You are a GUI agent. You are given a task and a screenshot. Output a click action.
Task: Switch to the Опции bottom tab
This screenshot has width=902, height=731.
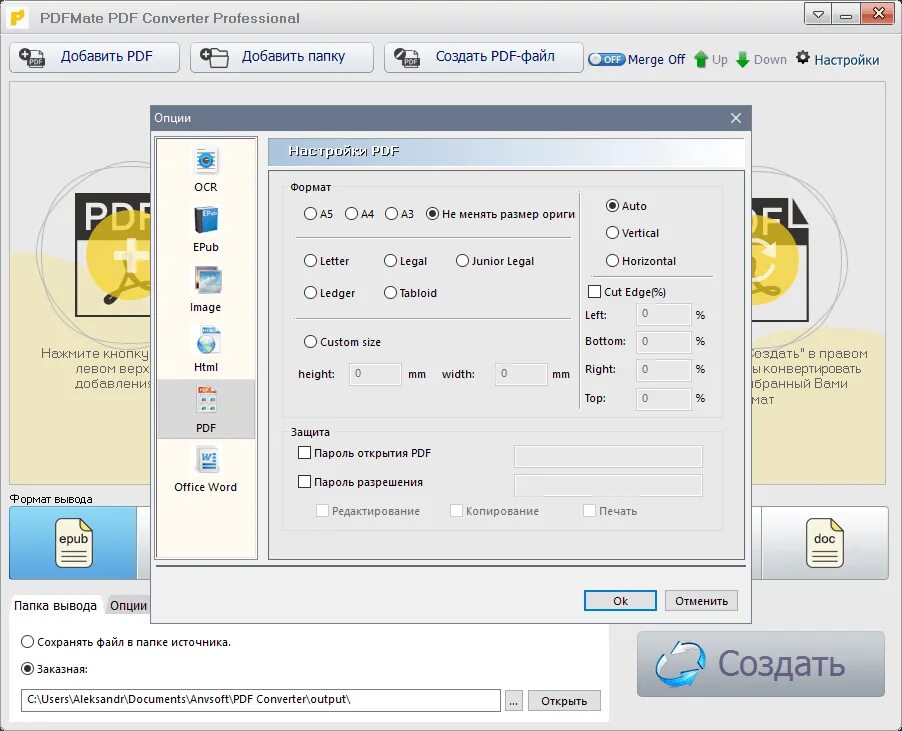tap(129, 606)
